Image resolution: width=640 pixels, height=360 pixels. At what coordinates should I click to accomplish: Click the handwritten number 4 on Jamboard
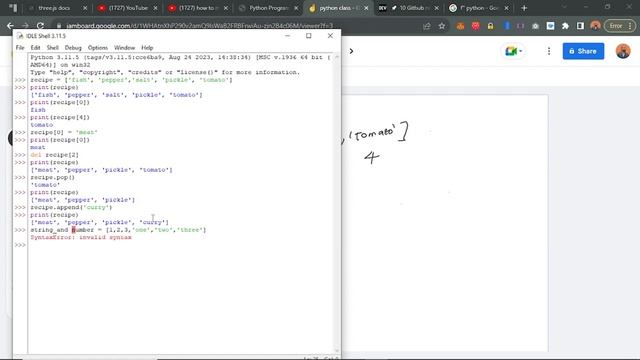click(371, 157)
